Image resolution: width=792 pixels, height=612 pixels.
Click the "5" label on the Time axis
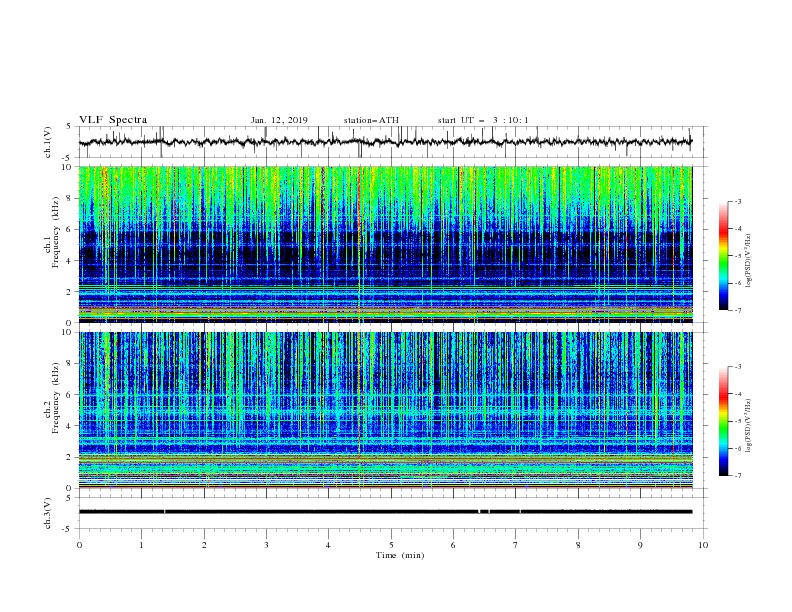(x=391, y=545)
